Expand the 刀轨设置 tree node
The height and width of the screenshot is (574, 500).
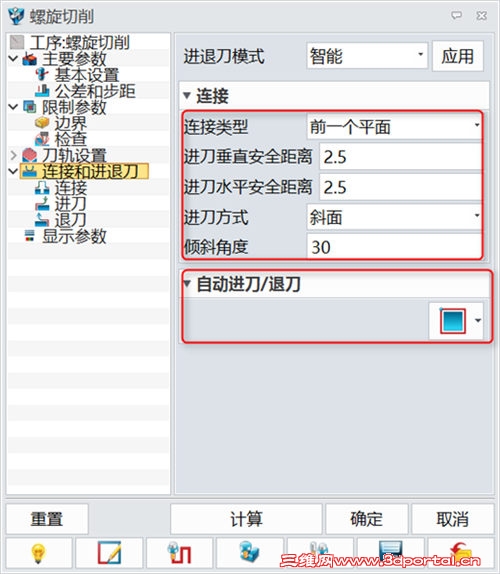click(14, 155)
